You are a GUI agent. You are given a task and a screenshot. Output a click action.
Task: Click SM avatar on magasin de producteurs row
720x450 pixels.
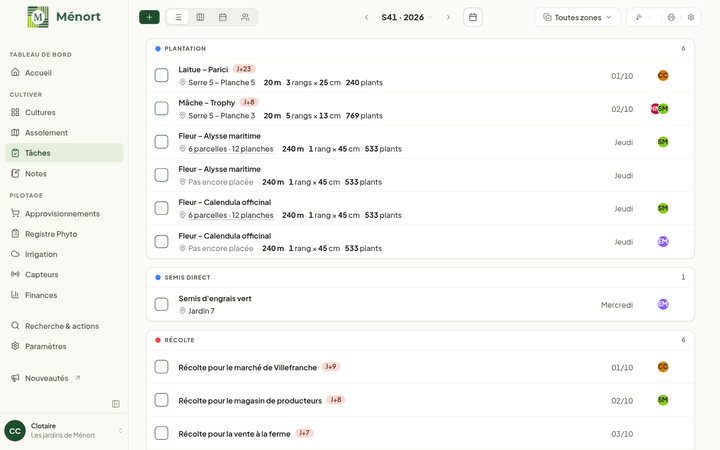tap(663, 400)
